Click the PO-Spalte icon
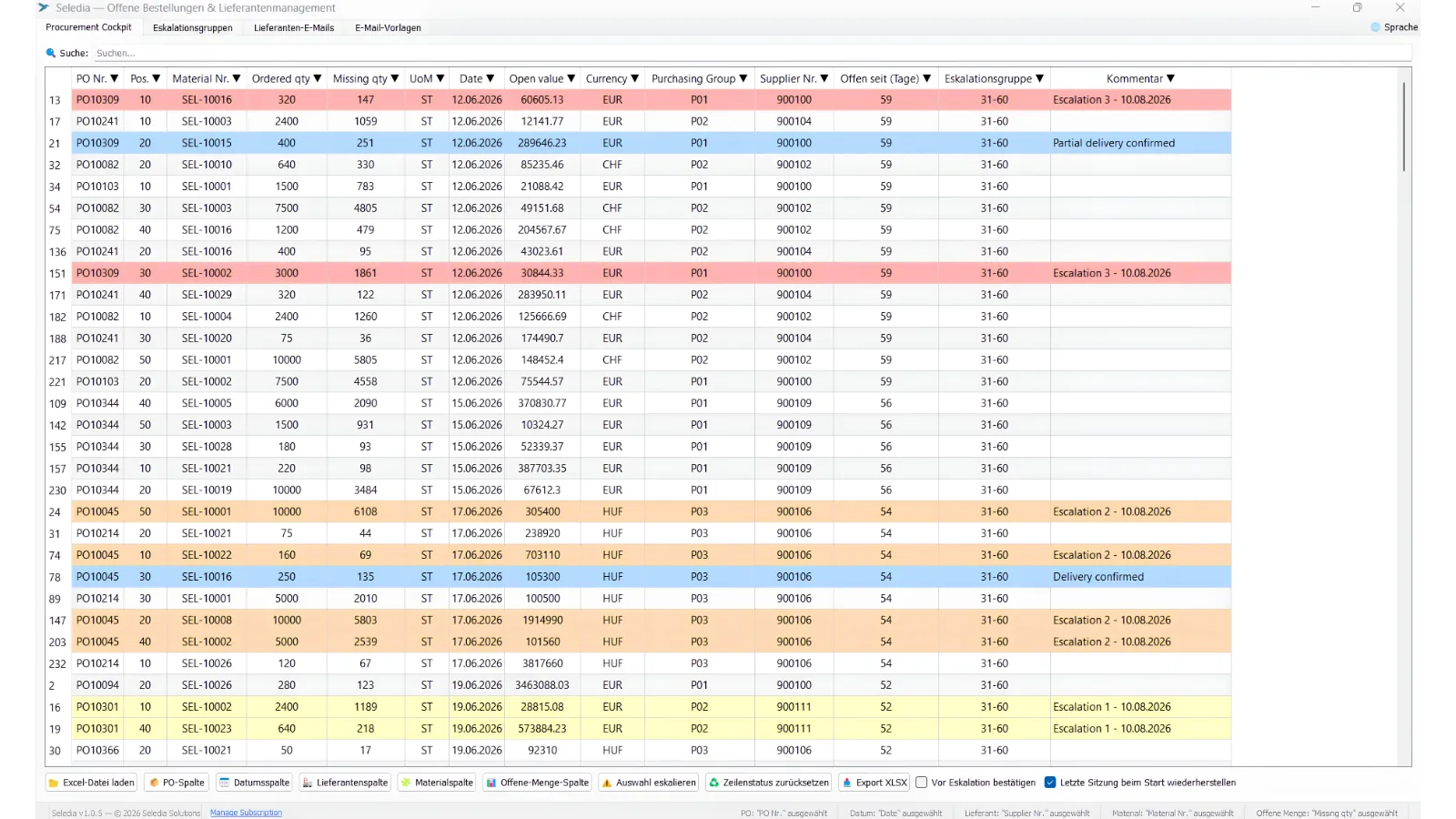The width and height of the screenshot is (1456, 819). tap(154, 783)
